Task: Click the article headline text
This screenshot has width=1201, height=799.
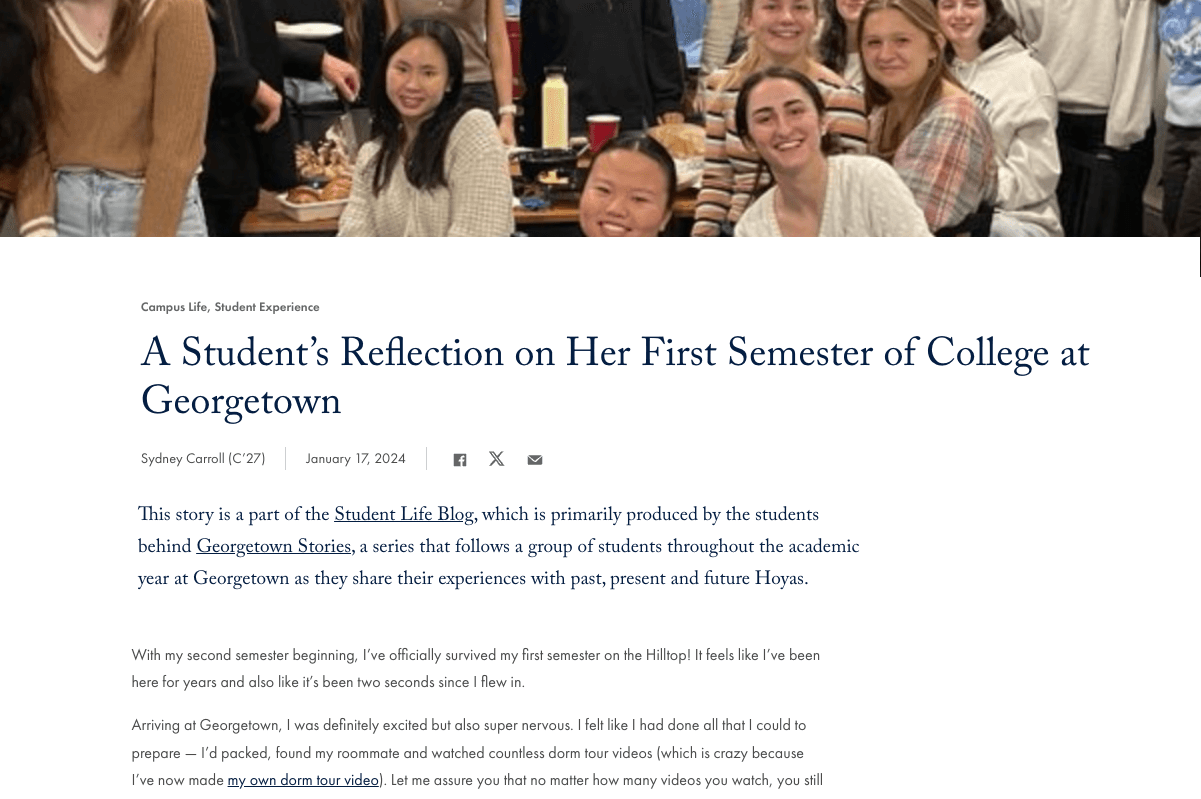Action: pos(614,355)
